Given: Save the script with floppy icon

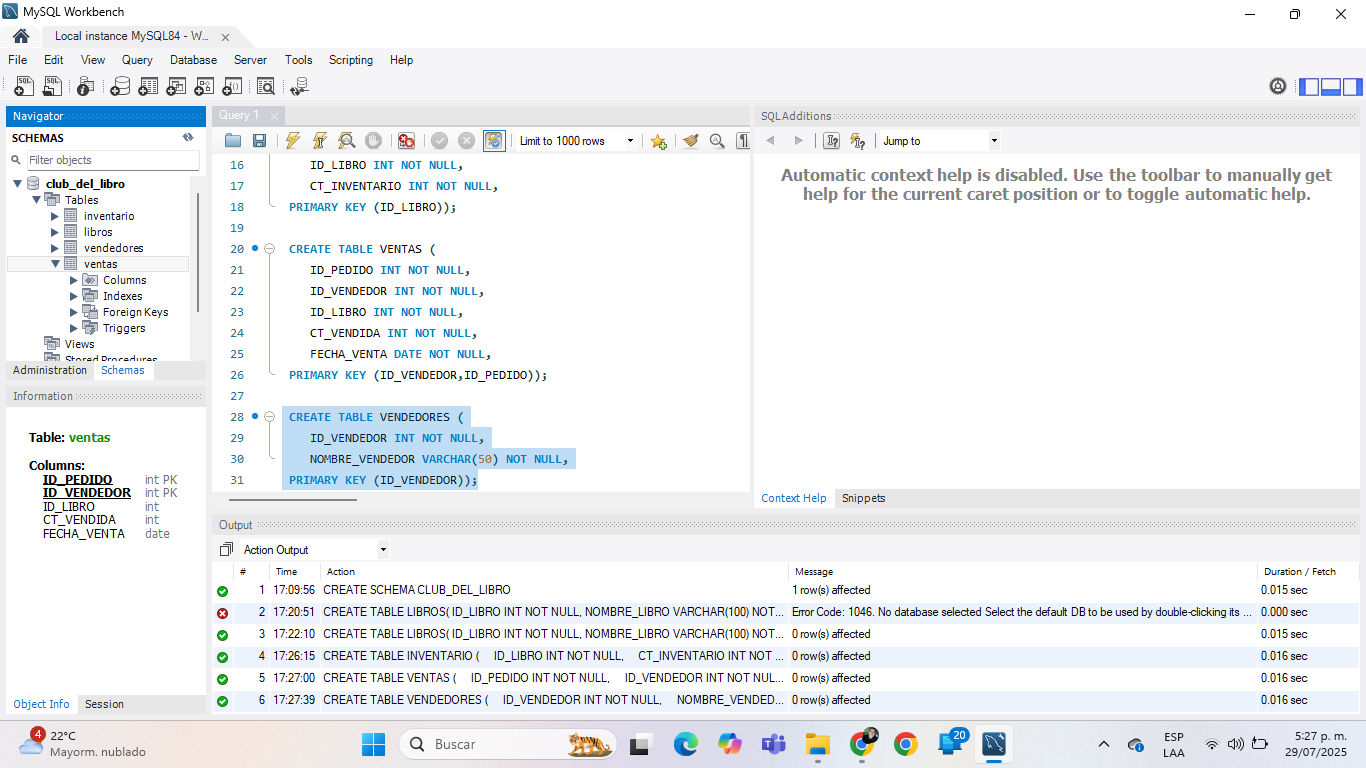Looking at the screenshot, I should (x=259, y=141).
